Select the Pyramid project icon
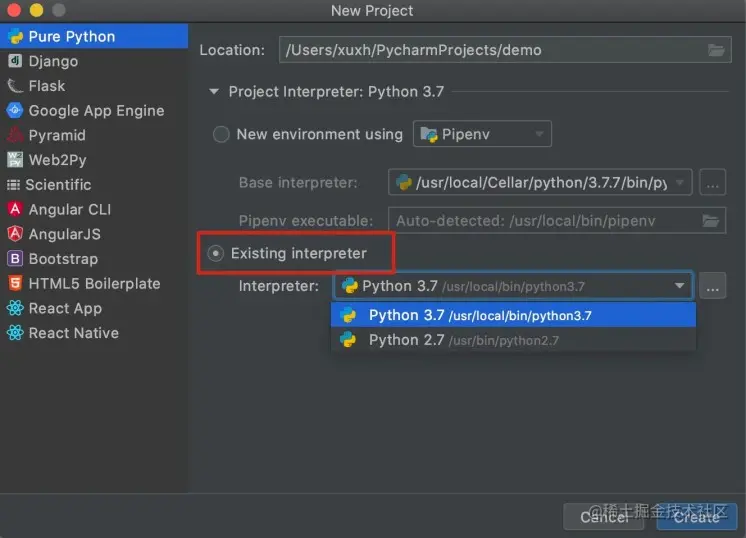Screen dimensions: 746x538 [15, 135]
